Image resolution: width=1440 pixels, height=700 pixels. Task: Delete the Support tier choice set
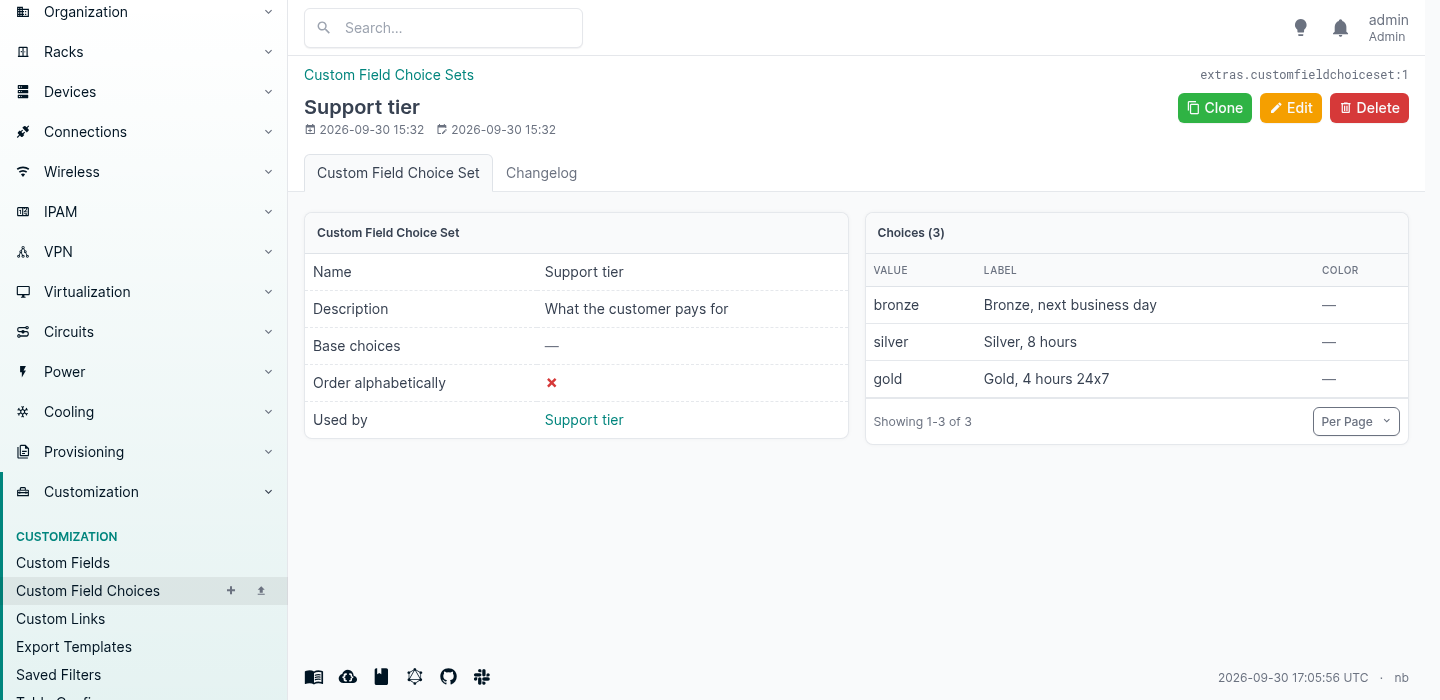[1369, 108]
